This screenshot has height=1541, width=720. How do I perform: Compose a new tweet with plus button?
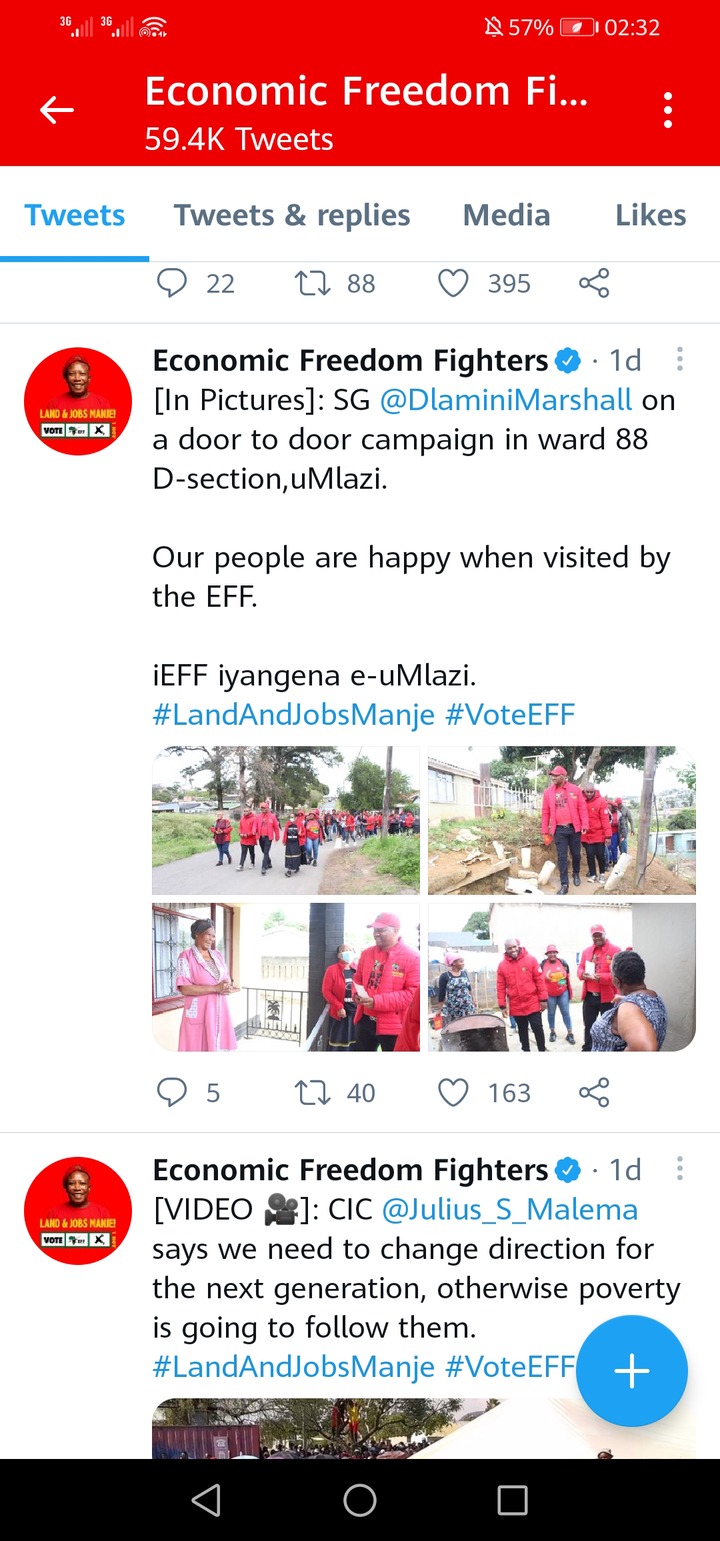(x=632, y=1371)
